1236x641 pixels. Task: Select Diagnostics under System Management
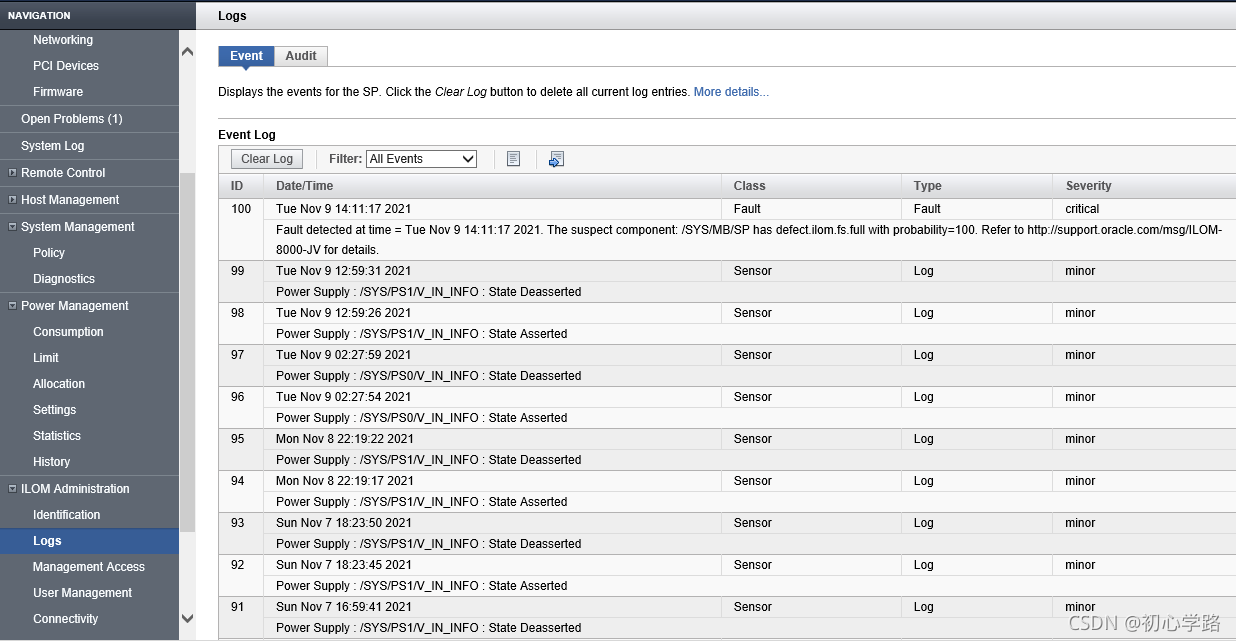pos(64,279)
